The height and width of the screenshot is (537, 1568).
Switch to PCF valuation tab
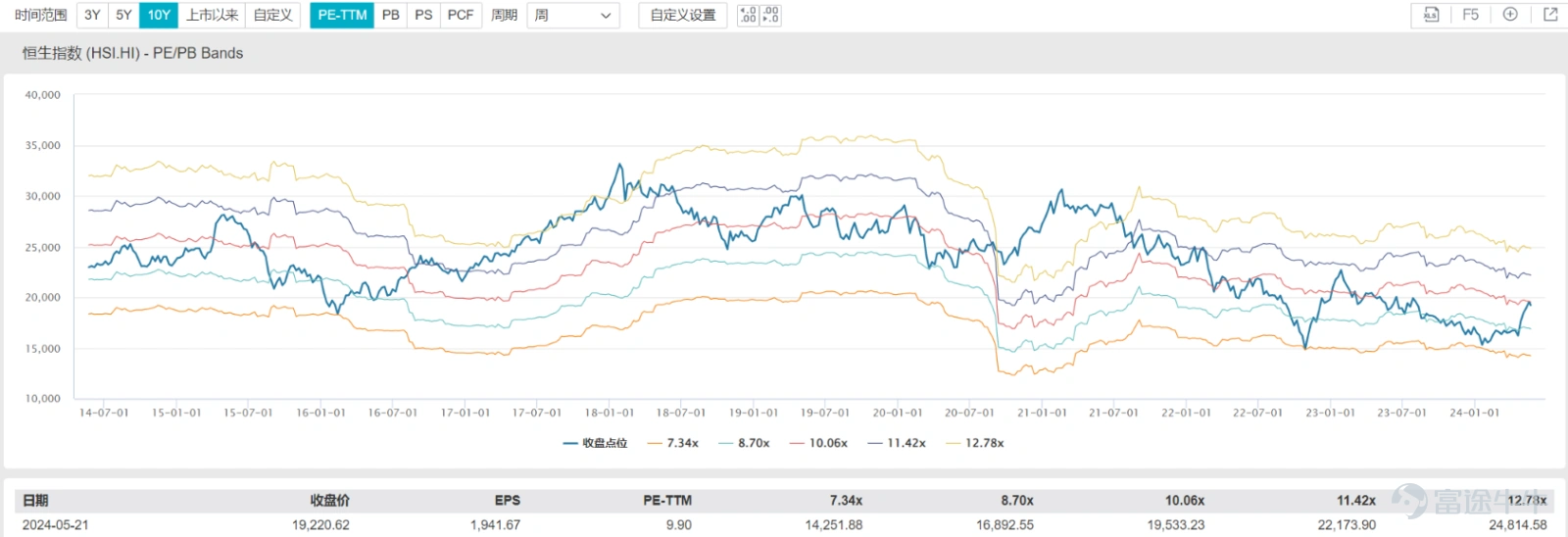[461, 15]
